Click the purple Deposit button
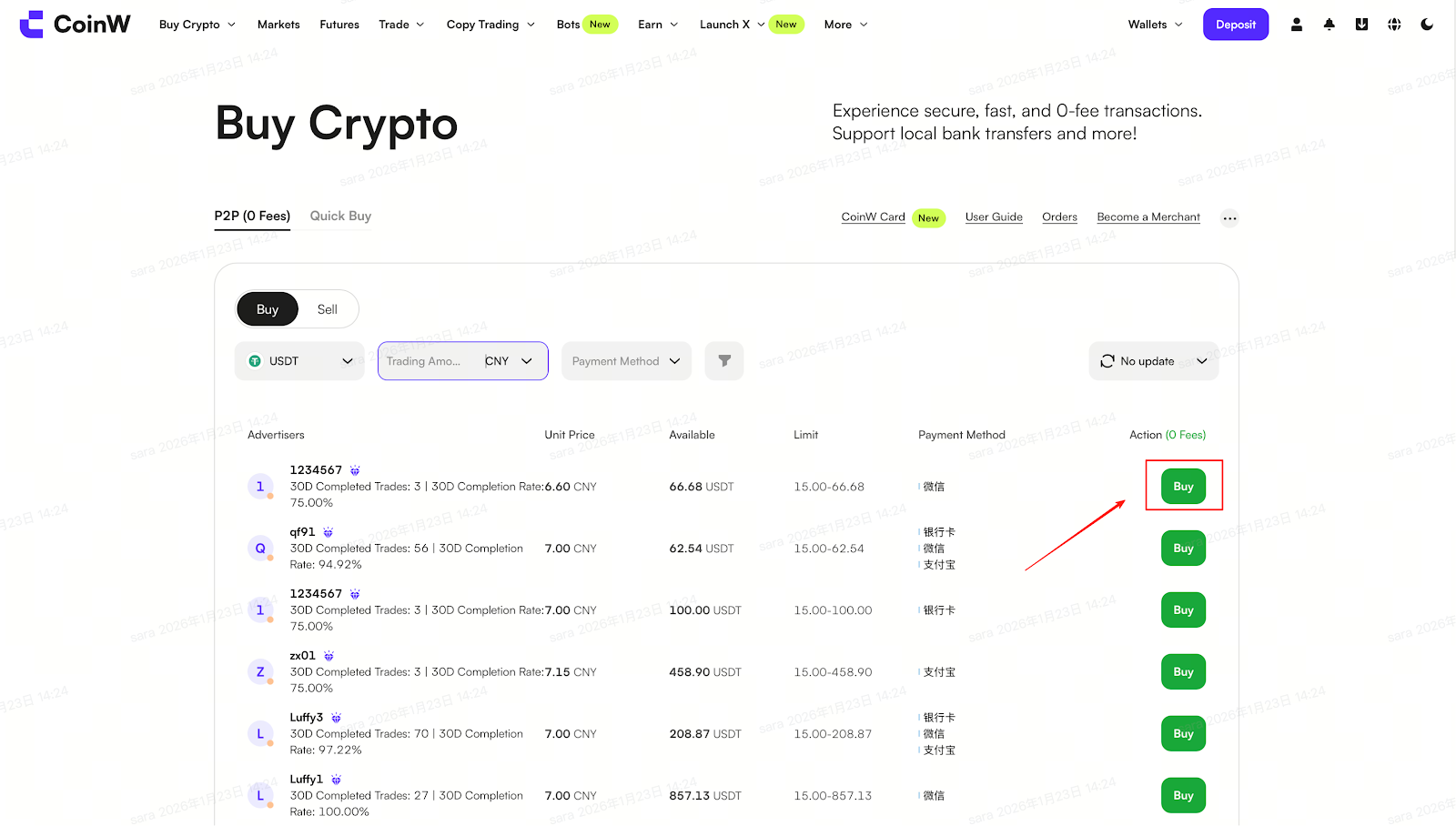 coord(1235,25)
